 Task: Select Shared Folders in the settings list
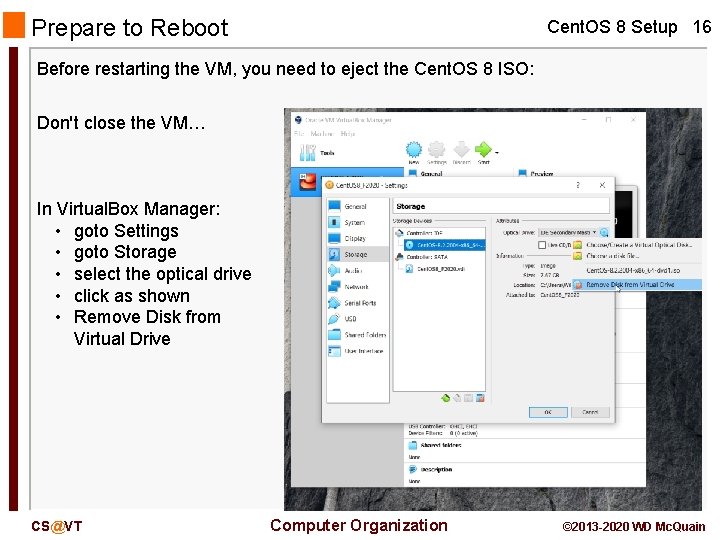pyautogui.click(x=358, y=335)
